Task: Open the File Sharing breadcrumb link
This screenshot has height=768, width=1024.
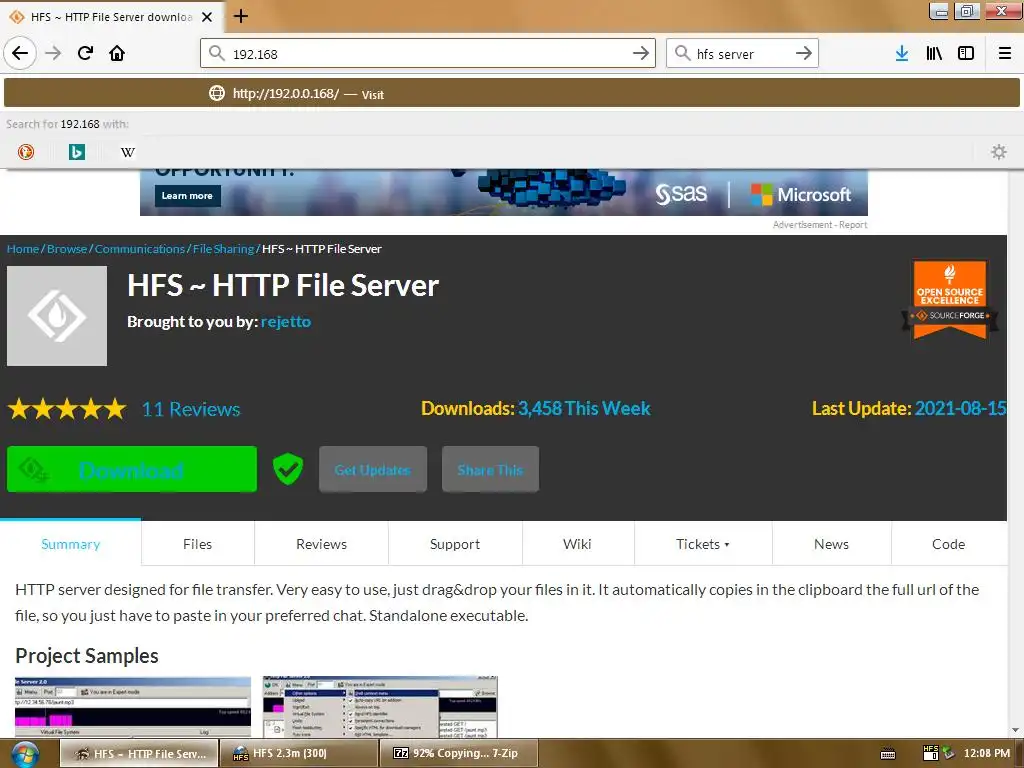Action: 223,249
